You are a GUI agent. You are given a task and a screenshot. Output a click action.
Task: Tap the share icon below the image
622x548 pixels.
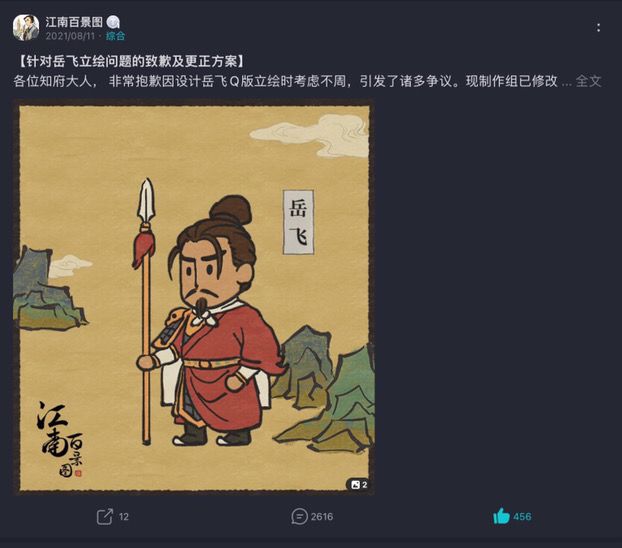pyautogui.click(x=105, y=516)
